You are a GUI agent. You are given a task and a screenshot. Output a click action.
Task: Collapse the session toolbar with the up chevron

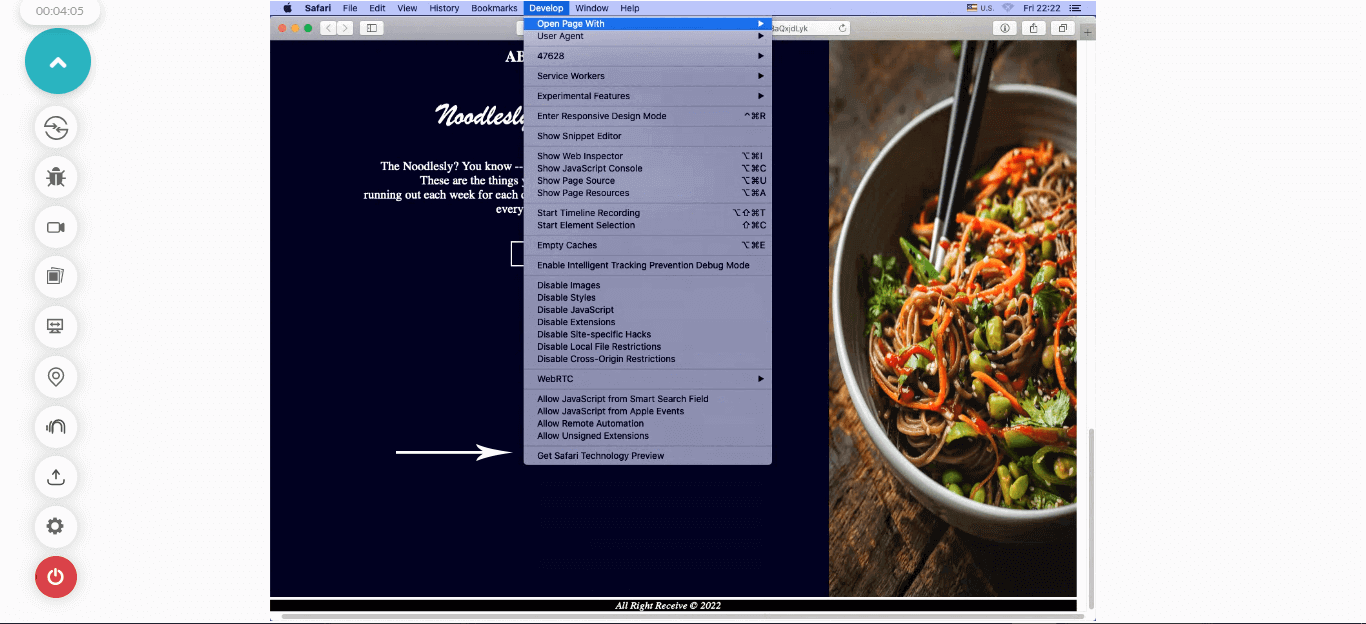point(58,61)
